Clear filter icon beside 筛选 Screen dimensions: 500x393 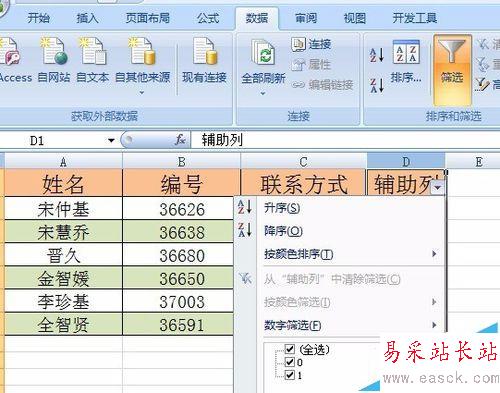click(483, 44)
